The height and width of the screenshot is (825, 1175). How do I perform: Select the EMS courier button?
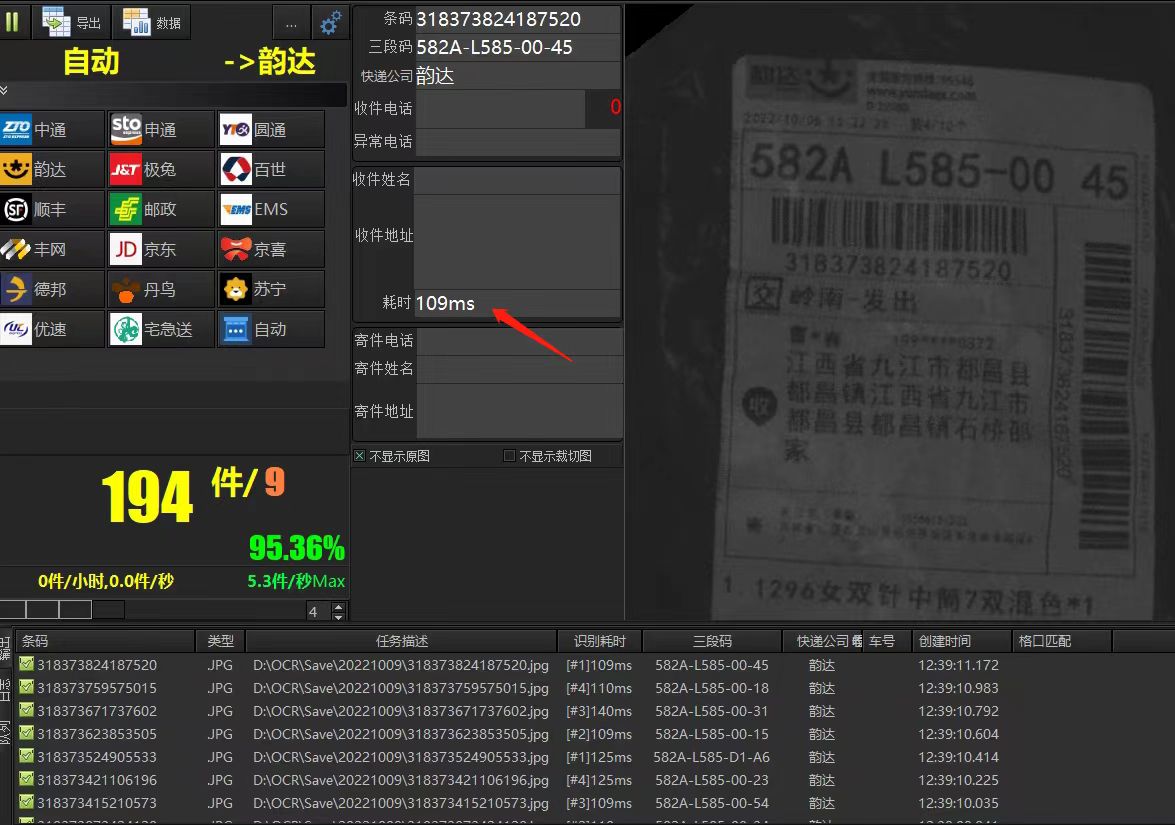271,209
